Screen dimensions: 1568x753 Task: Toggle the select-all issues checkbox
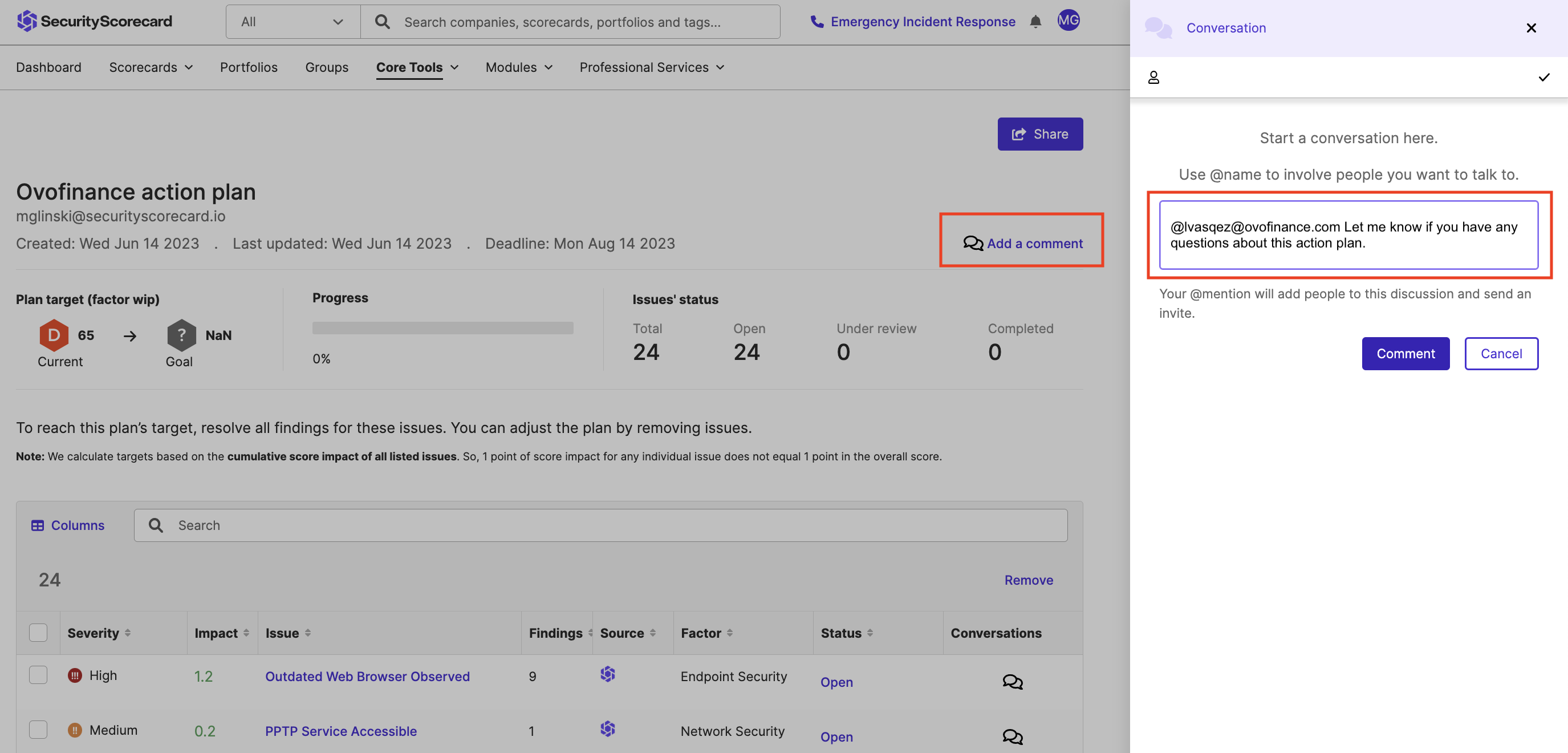coord(38,633)
